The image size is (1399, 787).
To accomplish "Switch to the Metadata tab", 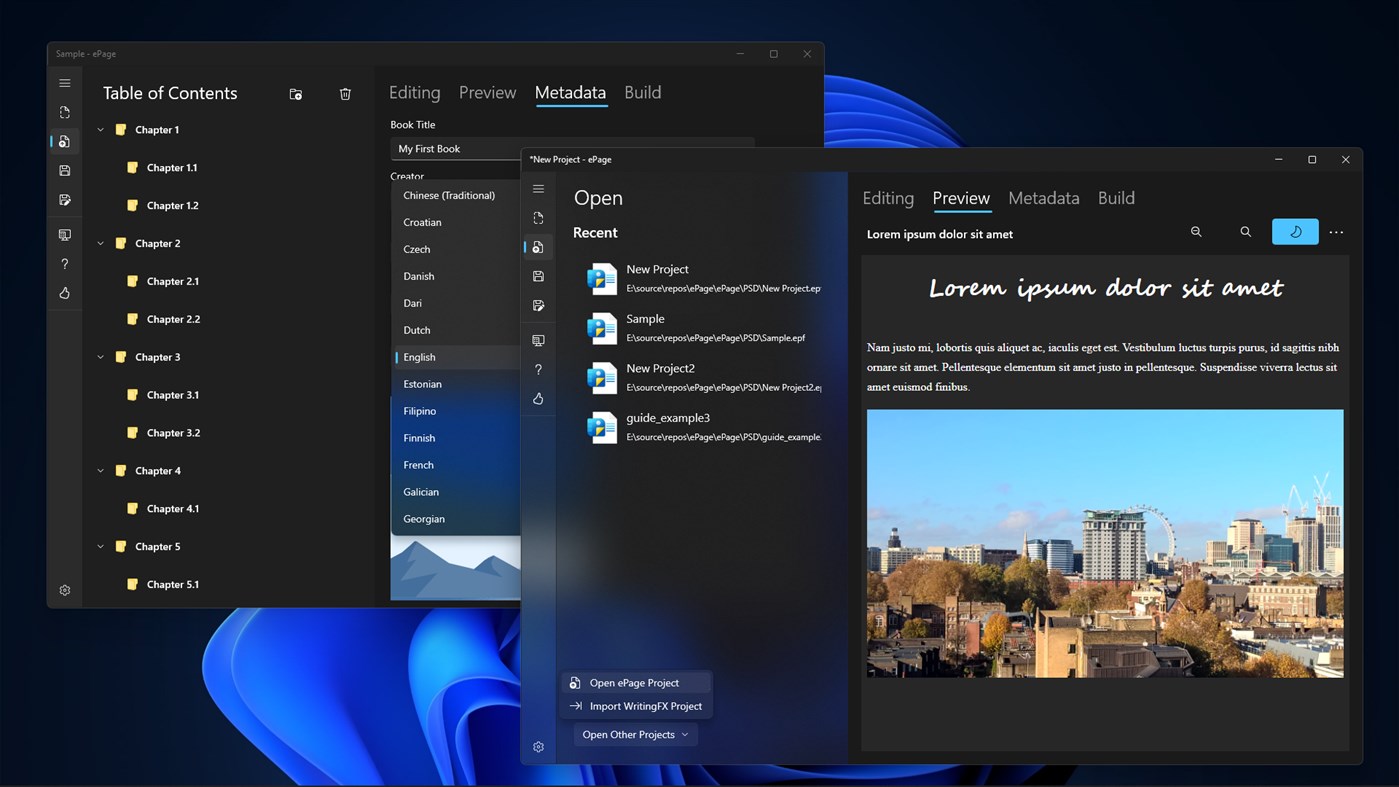I will coord(1043,197).
